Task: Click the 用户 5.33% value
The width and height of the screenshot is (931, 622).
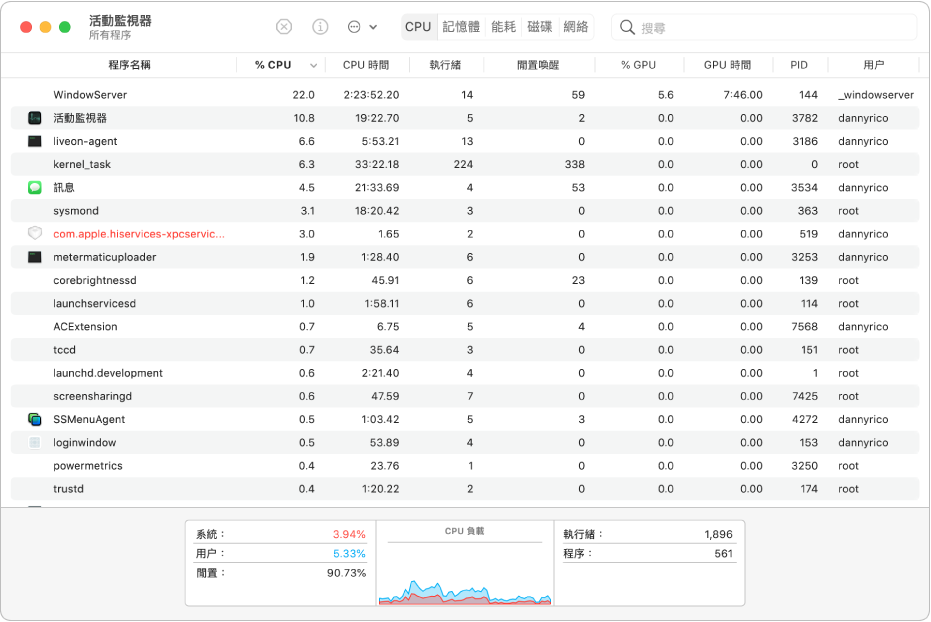Action: click(349, 554)
